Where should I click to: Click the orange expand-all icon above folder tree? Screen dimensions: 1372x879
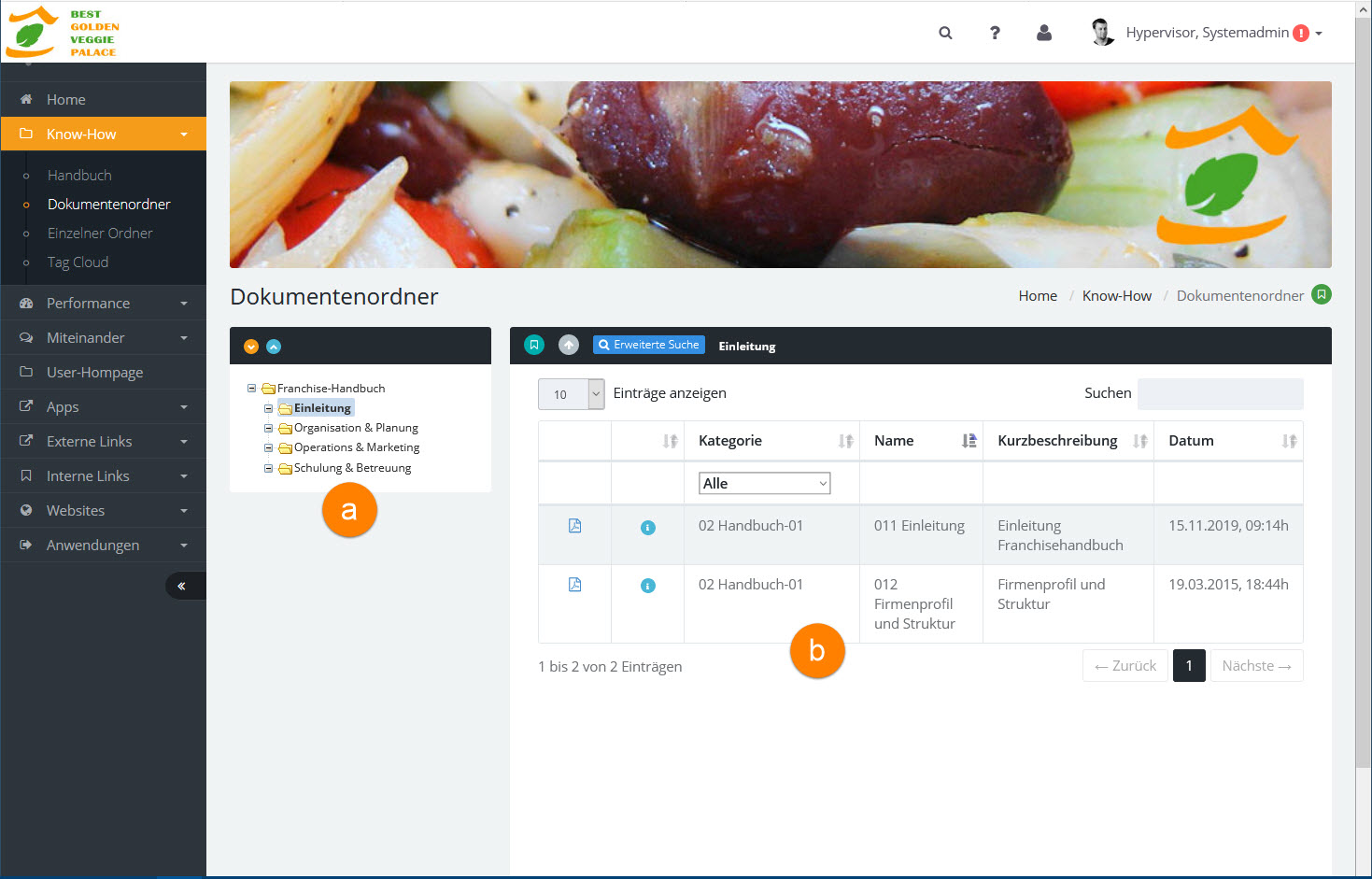[250, 347]
